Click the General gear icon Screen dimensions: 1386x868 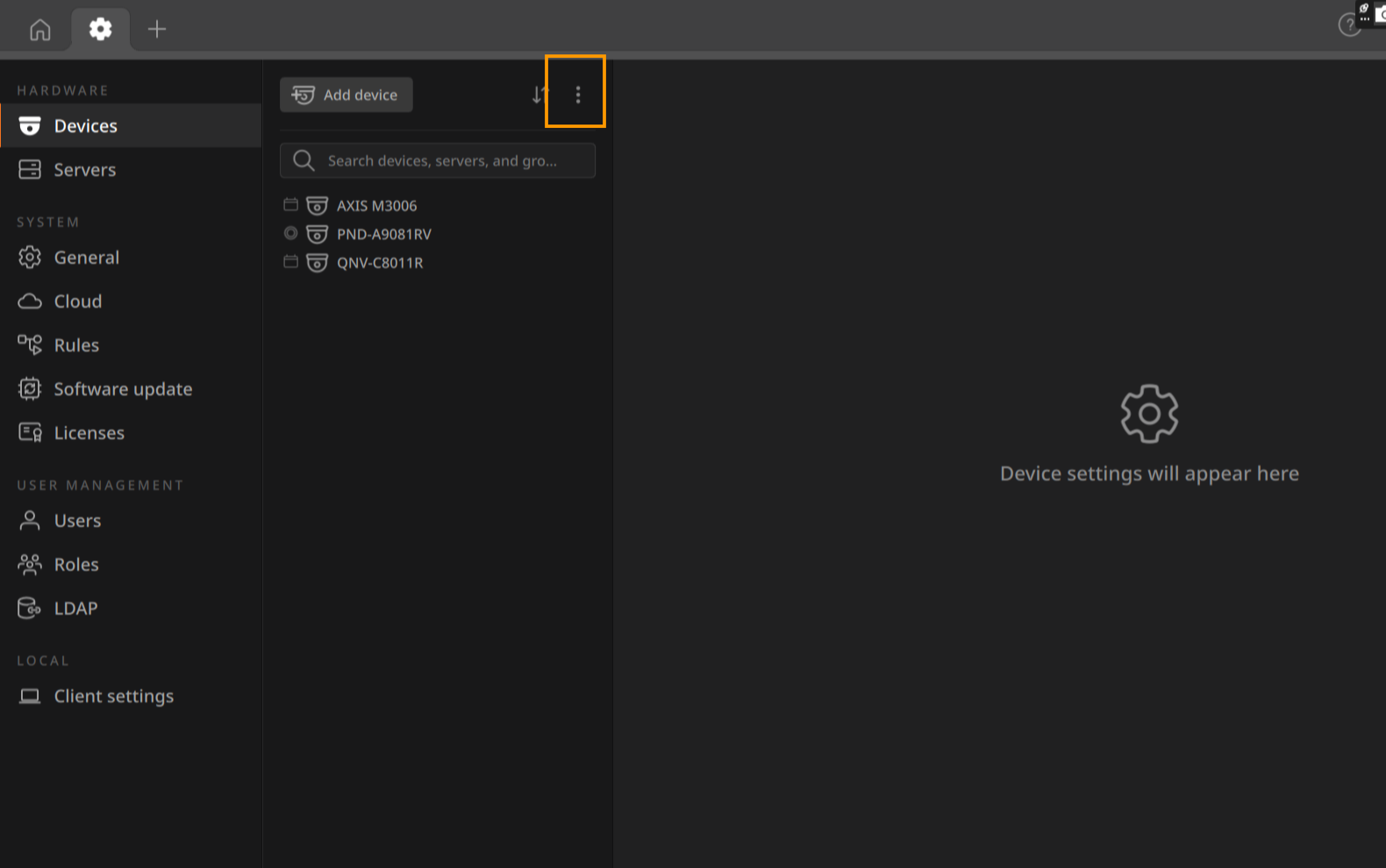click(30, 257)
